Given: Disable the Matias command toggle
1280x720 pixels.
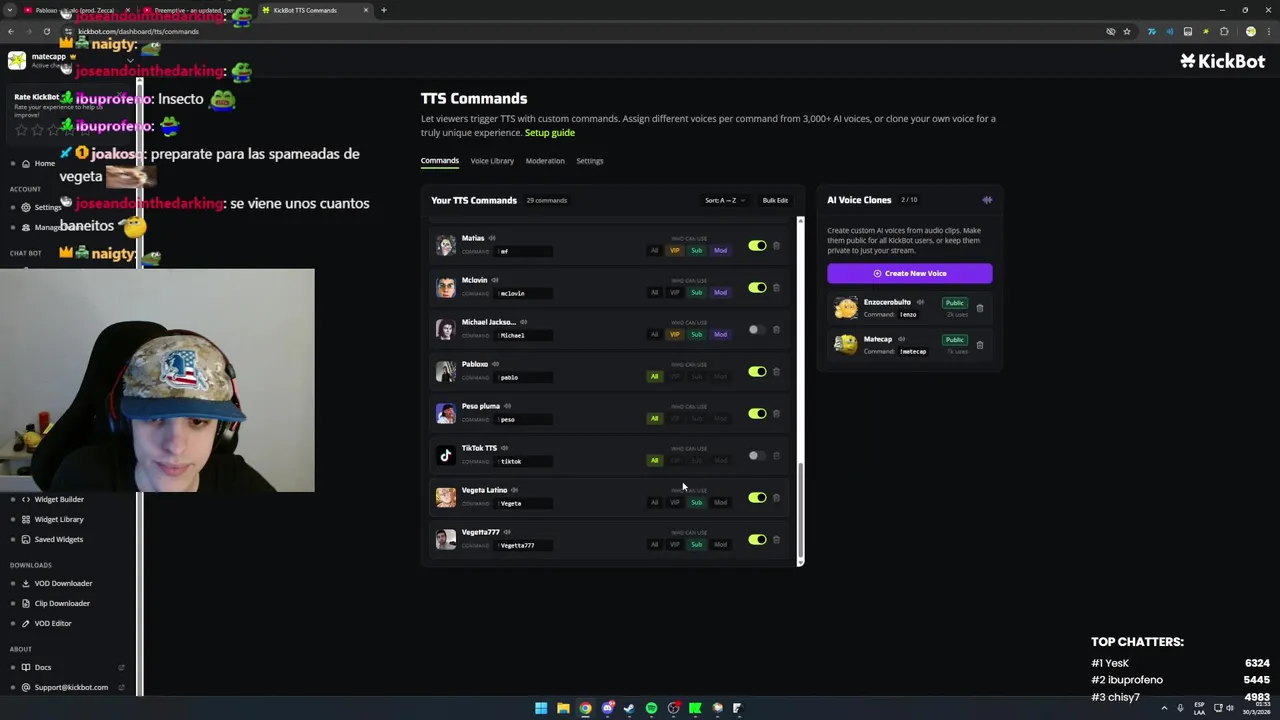Looking at the screenshot, I should pyautogui.click(x=757, y=246).
